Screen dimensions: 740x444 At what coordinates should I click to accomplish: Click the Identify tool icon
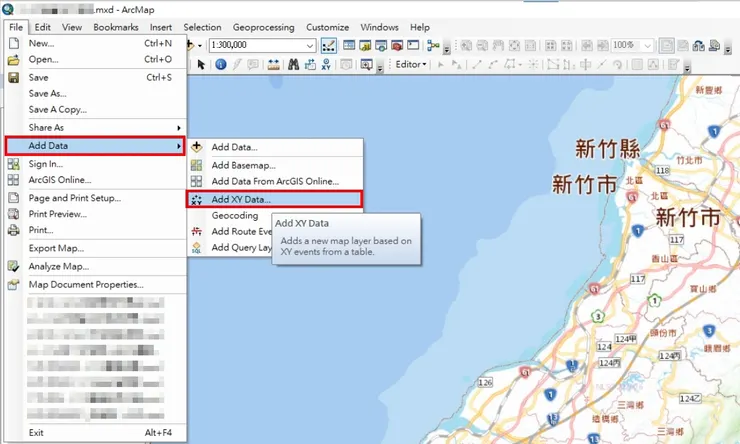(221, 65)
